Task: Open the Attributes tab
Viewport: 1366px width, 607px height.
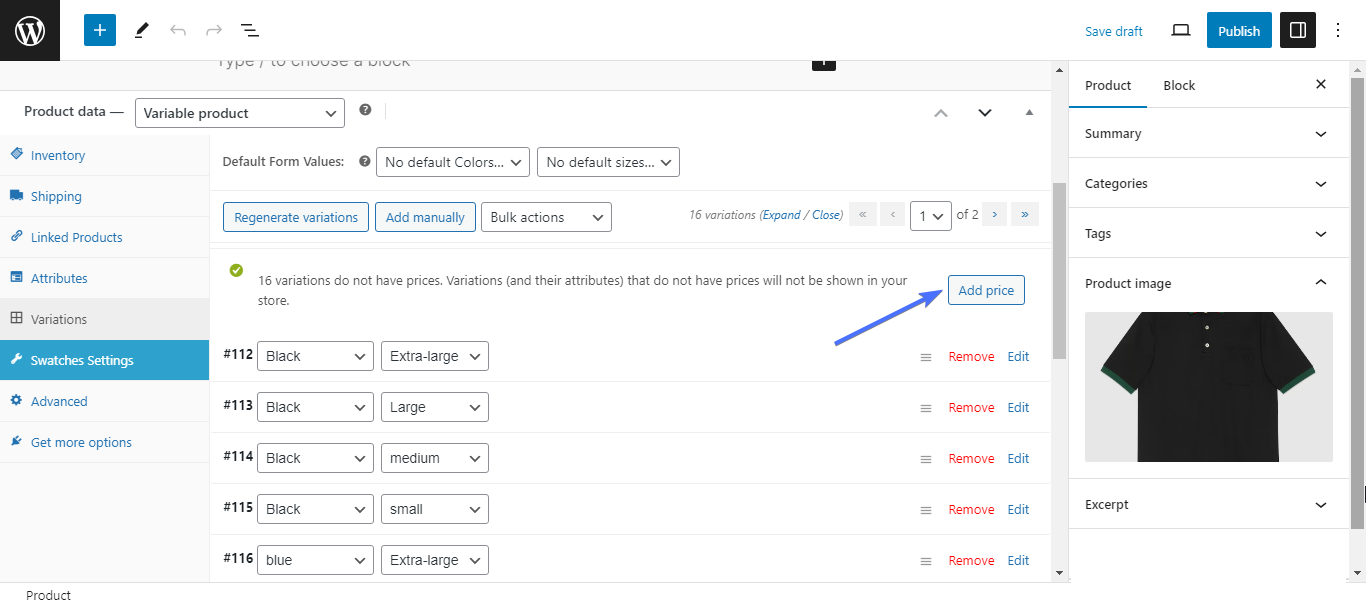Action: [x=104, y=278]
